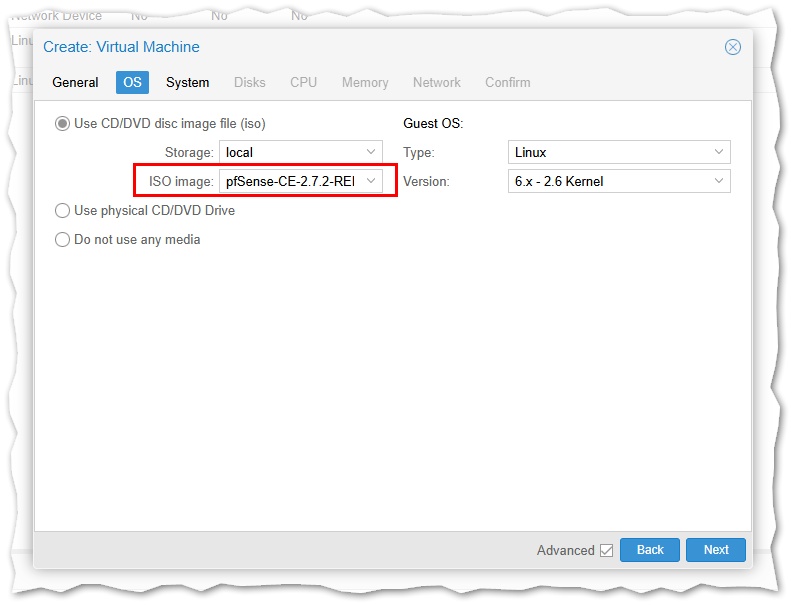The width and height of the screenshot is (792, 605).
Task: Select the Confirm tab
Action: point(508,82)
